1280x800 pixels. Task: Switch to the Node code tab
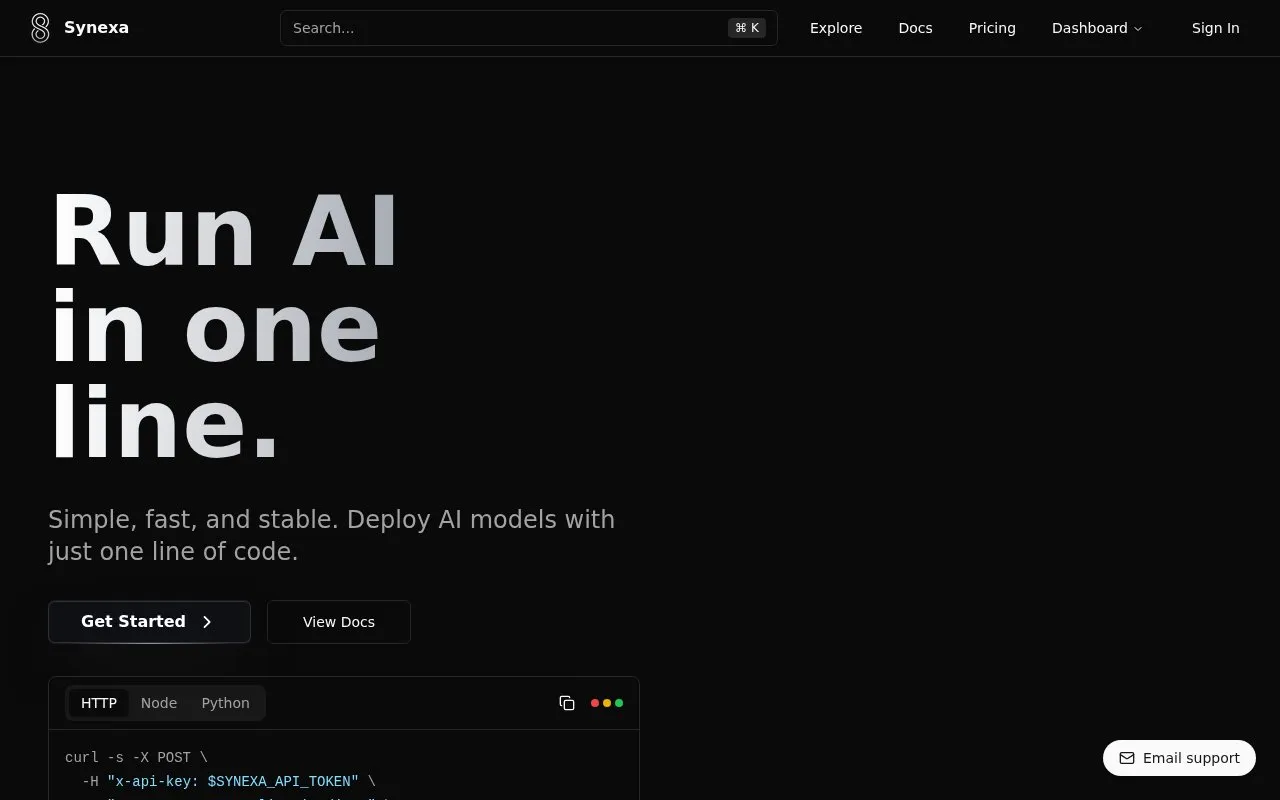tap(159, 703)
